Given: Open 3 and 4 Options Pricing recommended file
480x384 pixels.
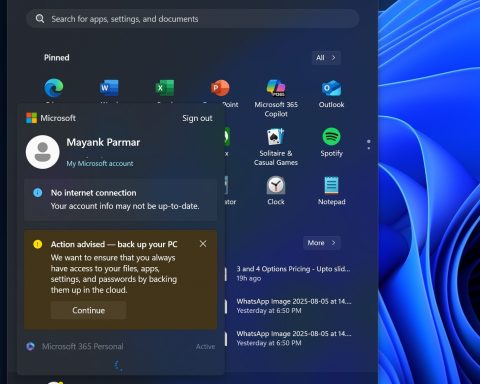Looking at the screenshot, I should (x=289, y=273).
